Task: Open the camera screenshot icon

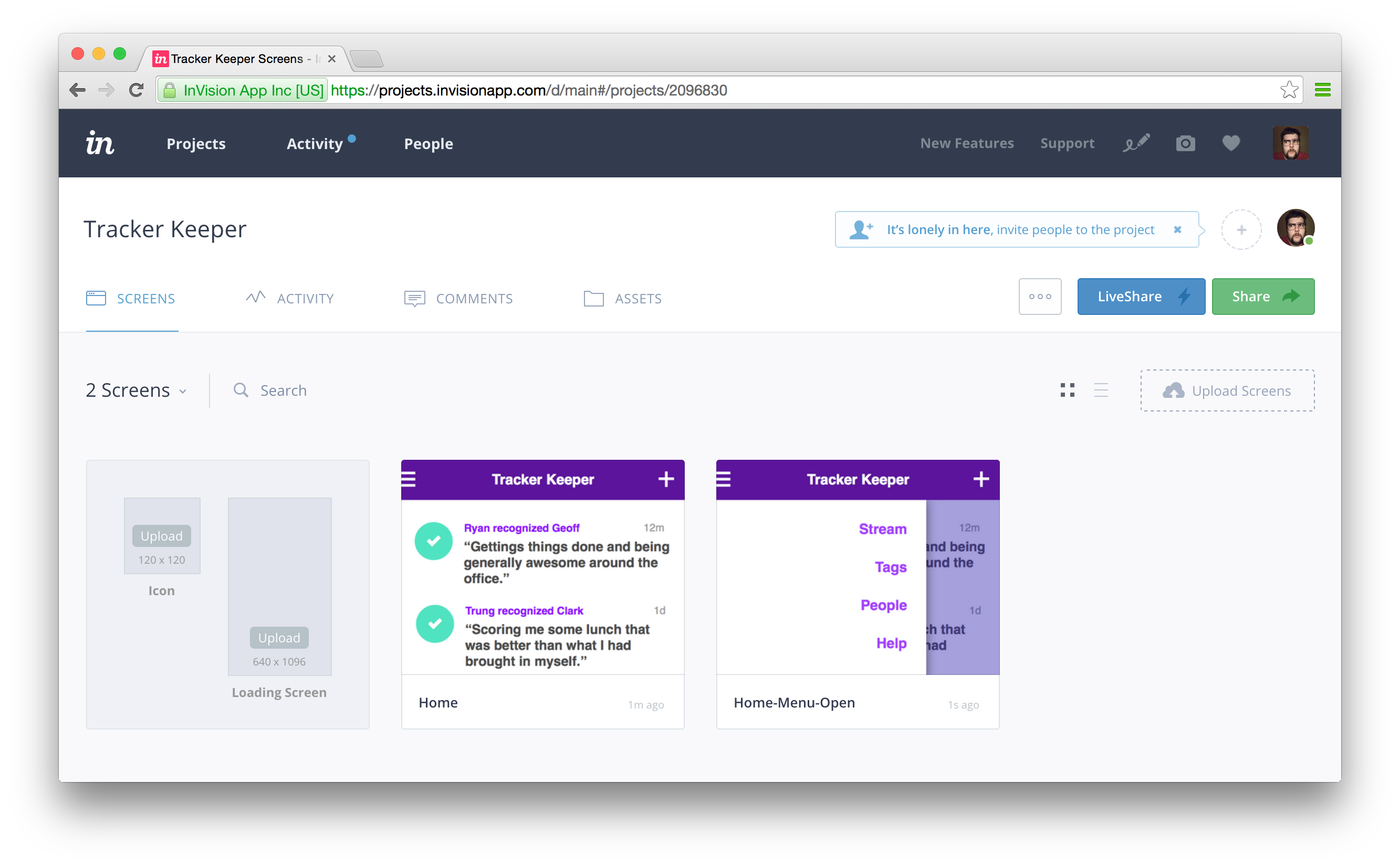Action: click(1185, 143)
